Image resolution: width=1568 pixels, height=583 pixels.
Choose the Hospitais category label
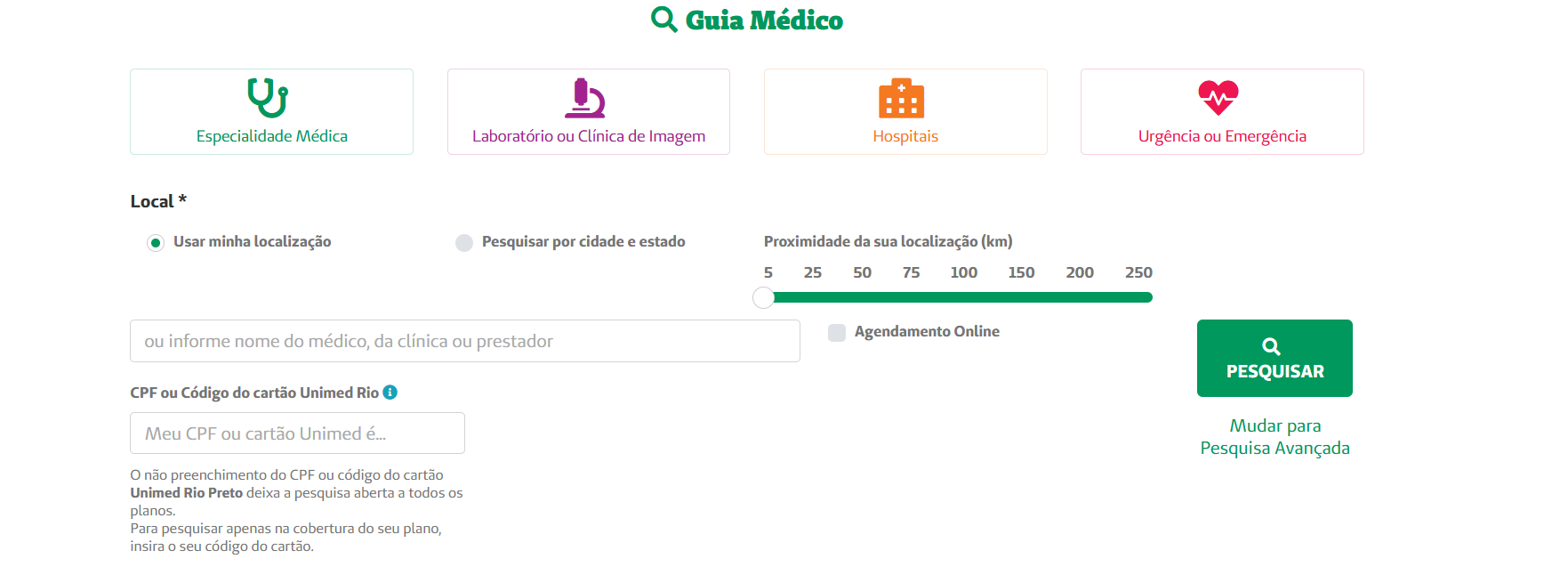tap(905, 136)
